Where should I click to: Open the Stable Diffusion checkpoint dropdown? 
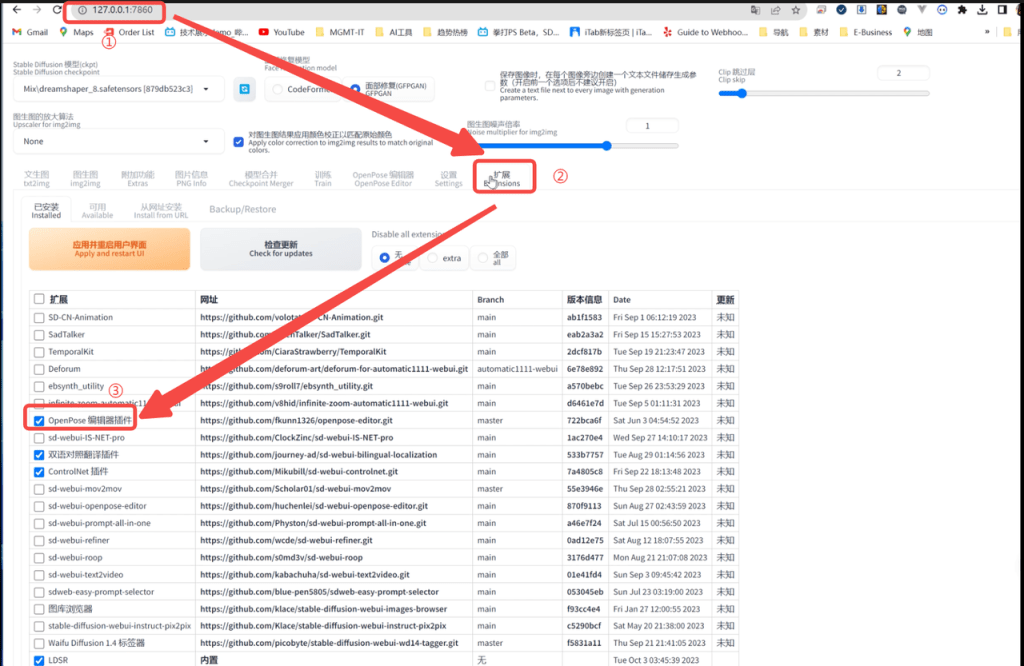118,89
